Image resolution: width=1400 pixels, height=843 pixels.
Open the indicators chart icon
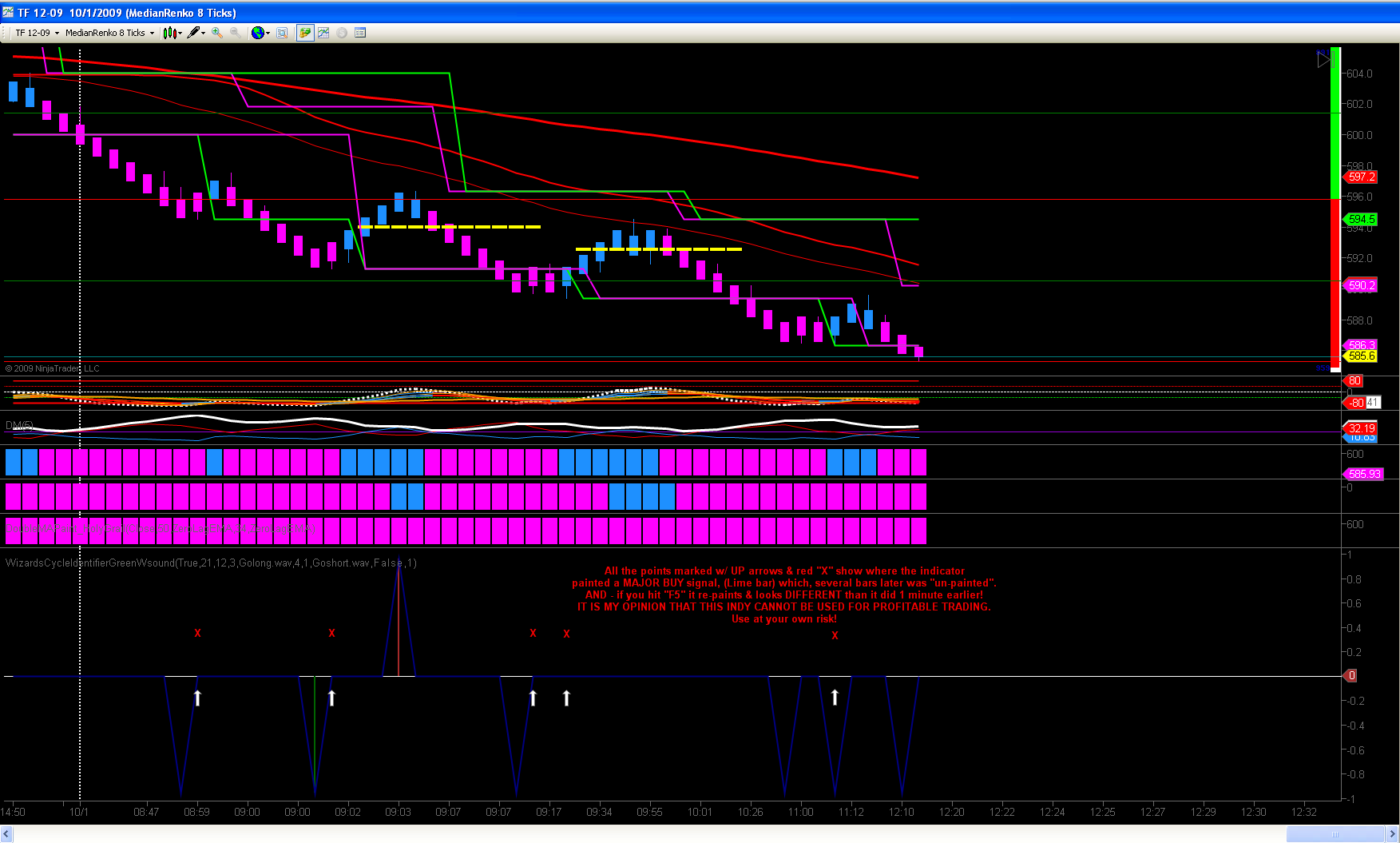pos(323,33)
